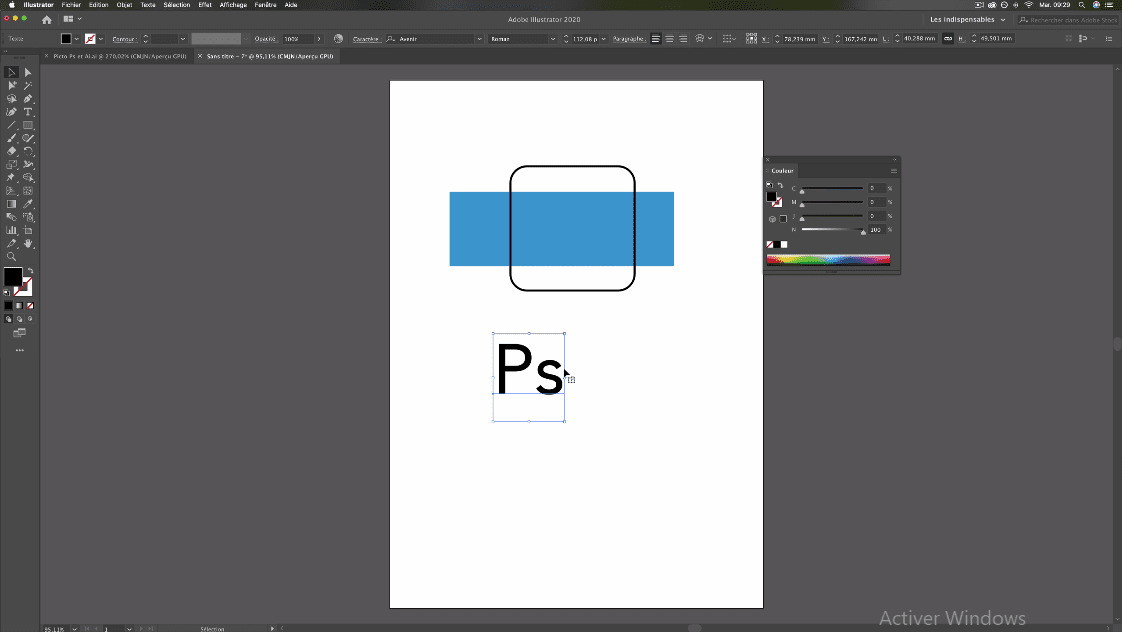
Task: Click the Home icon button
Action: (x=46, y=19)
